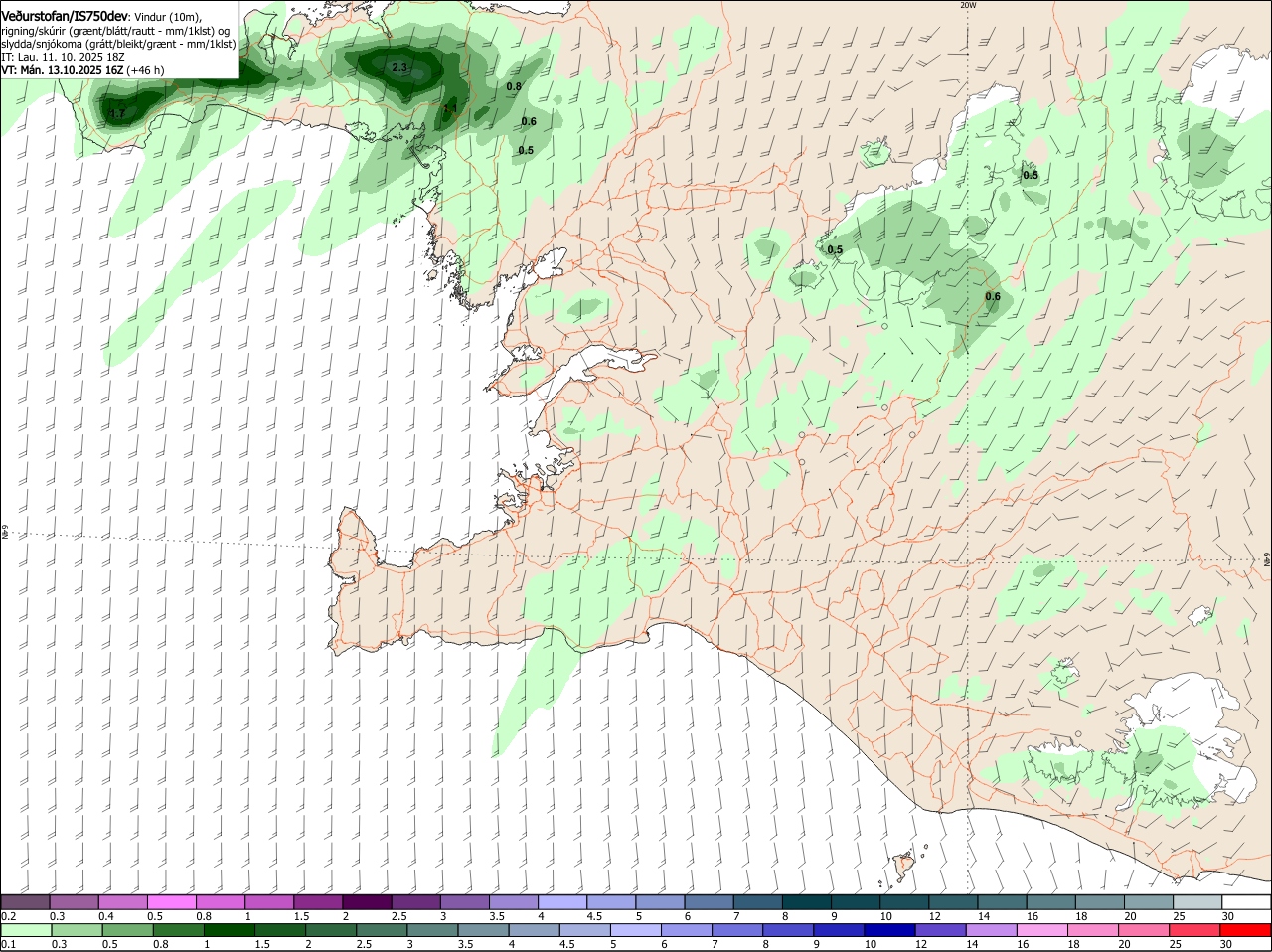The image size is (1272, 952).
Task: Select the bright red swatch ending the lower legend
Action: tap(1246, 930)
